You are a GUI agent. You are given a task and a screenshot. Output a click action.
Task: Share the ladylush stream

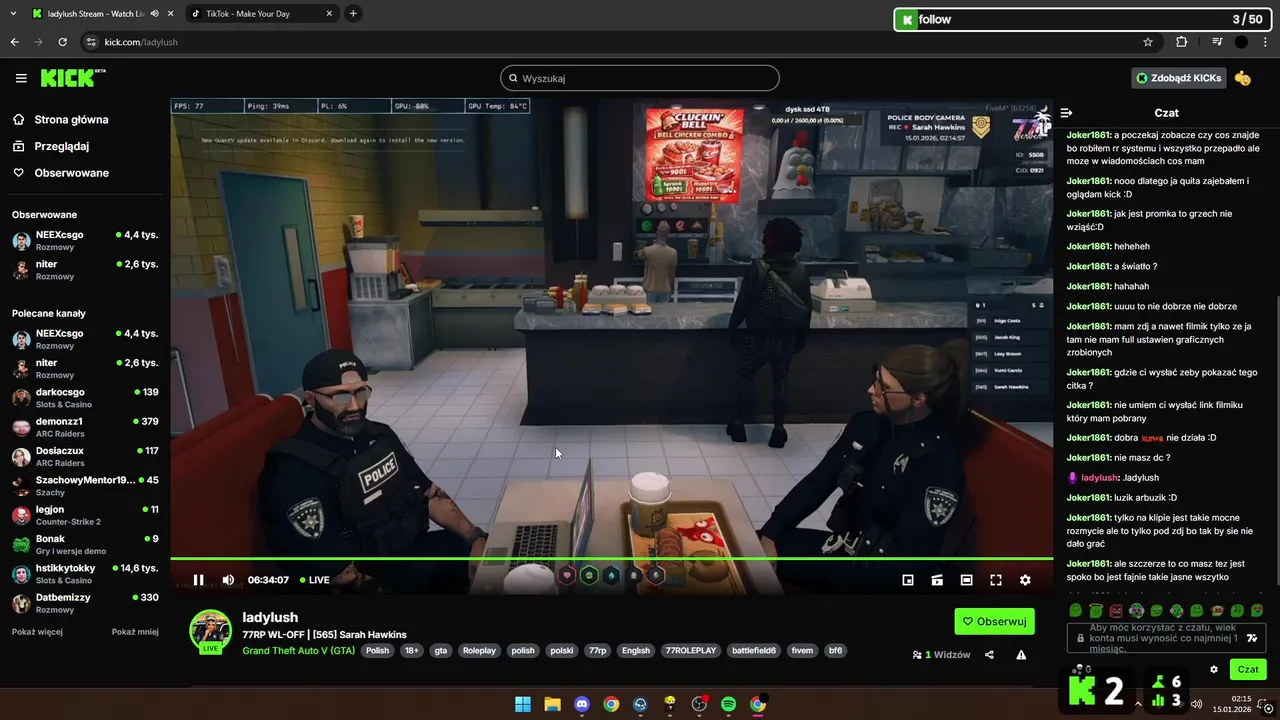(989, 655)
